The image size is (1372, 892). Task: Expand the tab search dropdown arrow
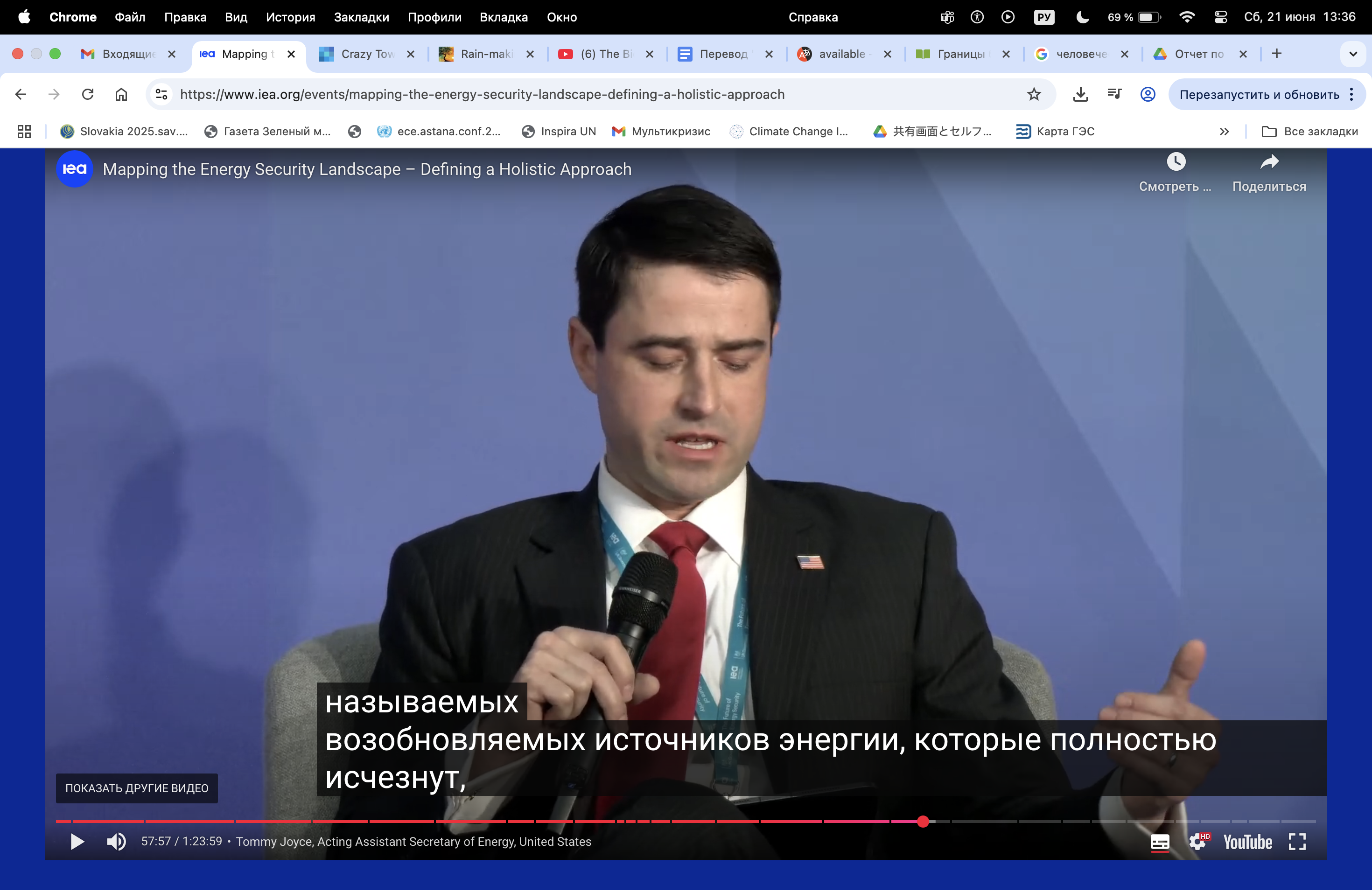click(x=1353, y=54)
